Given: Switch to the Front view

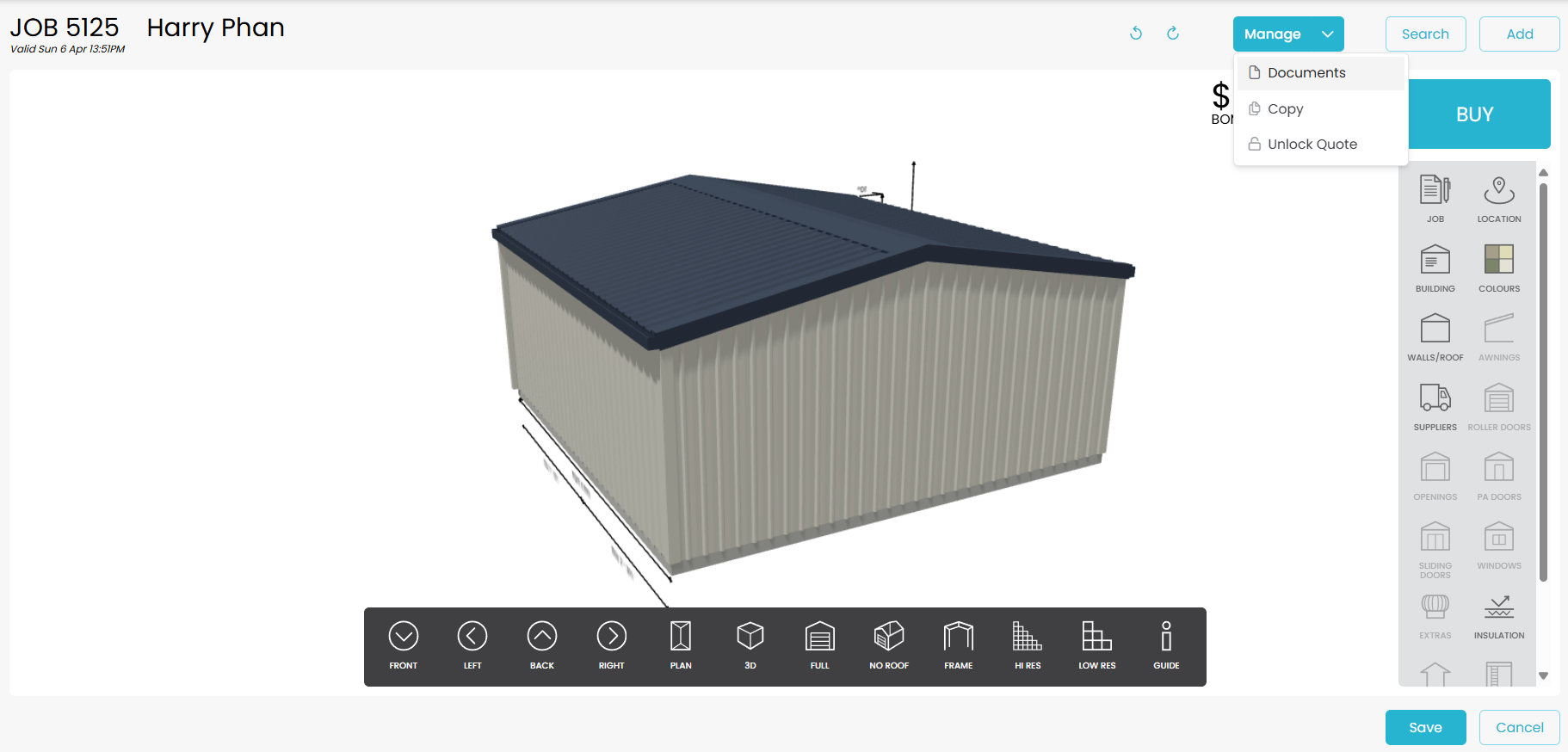Looking at the screenshot, I should pos(403,645).
